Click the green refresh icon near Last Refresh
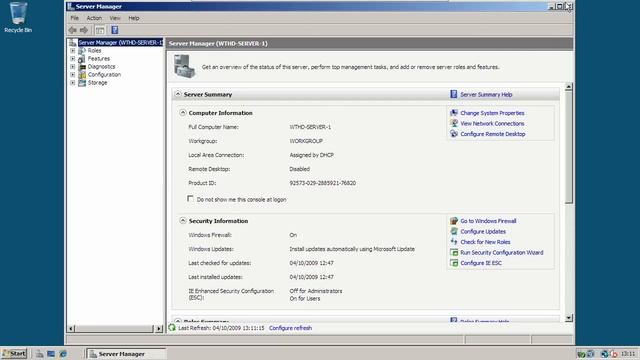 coord(172,328)
